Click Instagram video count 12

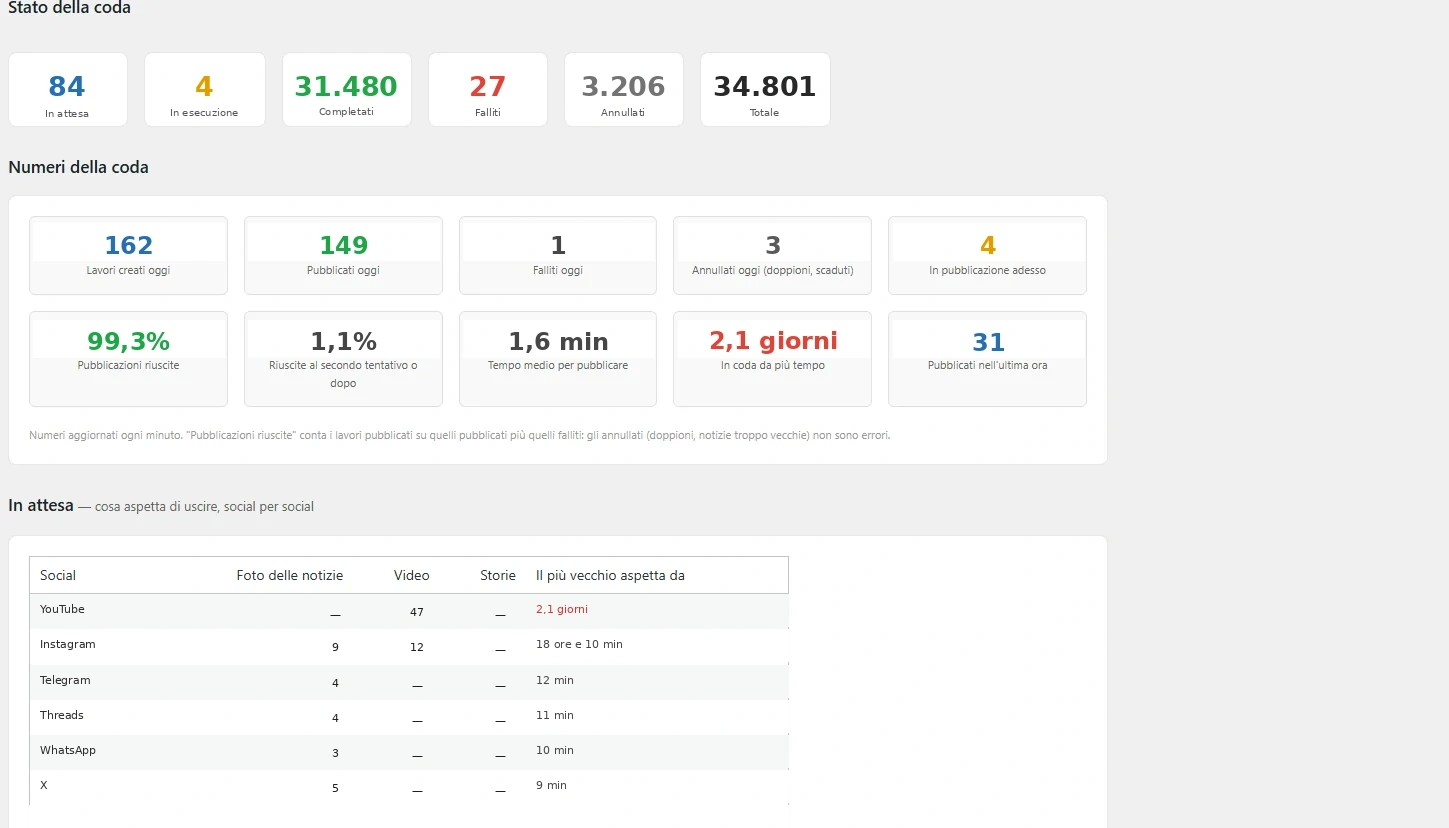click(417, 647)
